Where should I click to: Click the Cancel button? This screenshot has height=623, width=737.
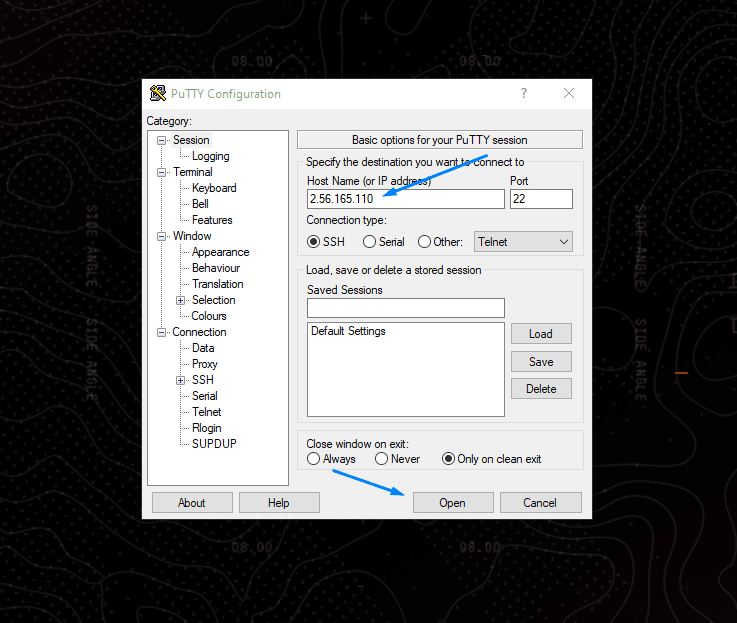point(541,503)
